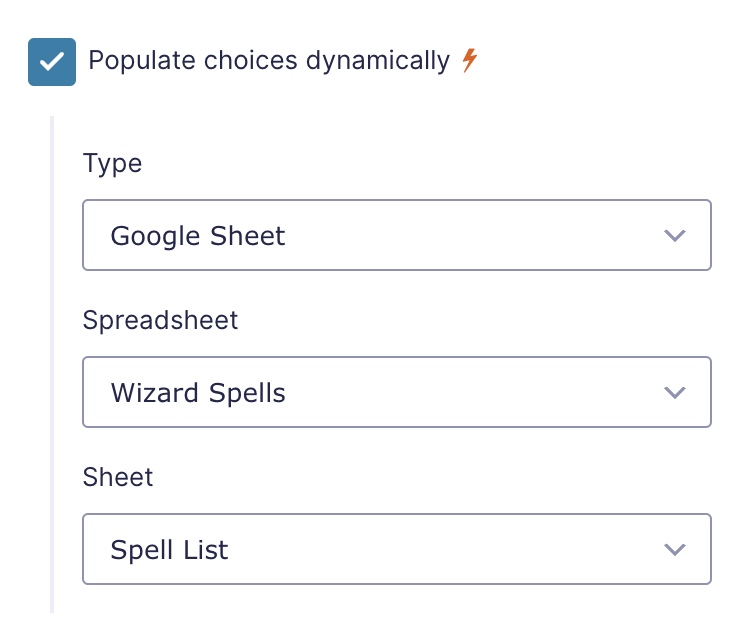Click the orange lightning bolt icon

click(x=470, y=60)
